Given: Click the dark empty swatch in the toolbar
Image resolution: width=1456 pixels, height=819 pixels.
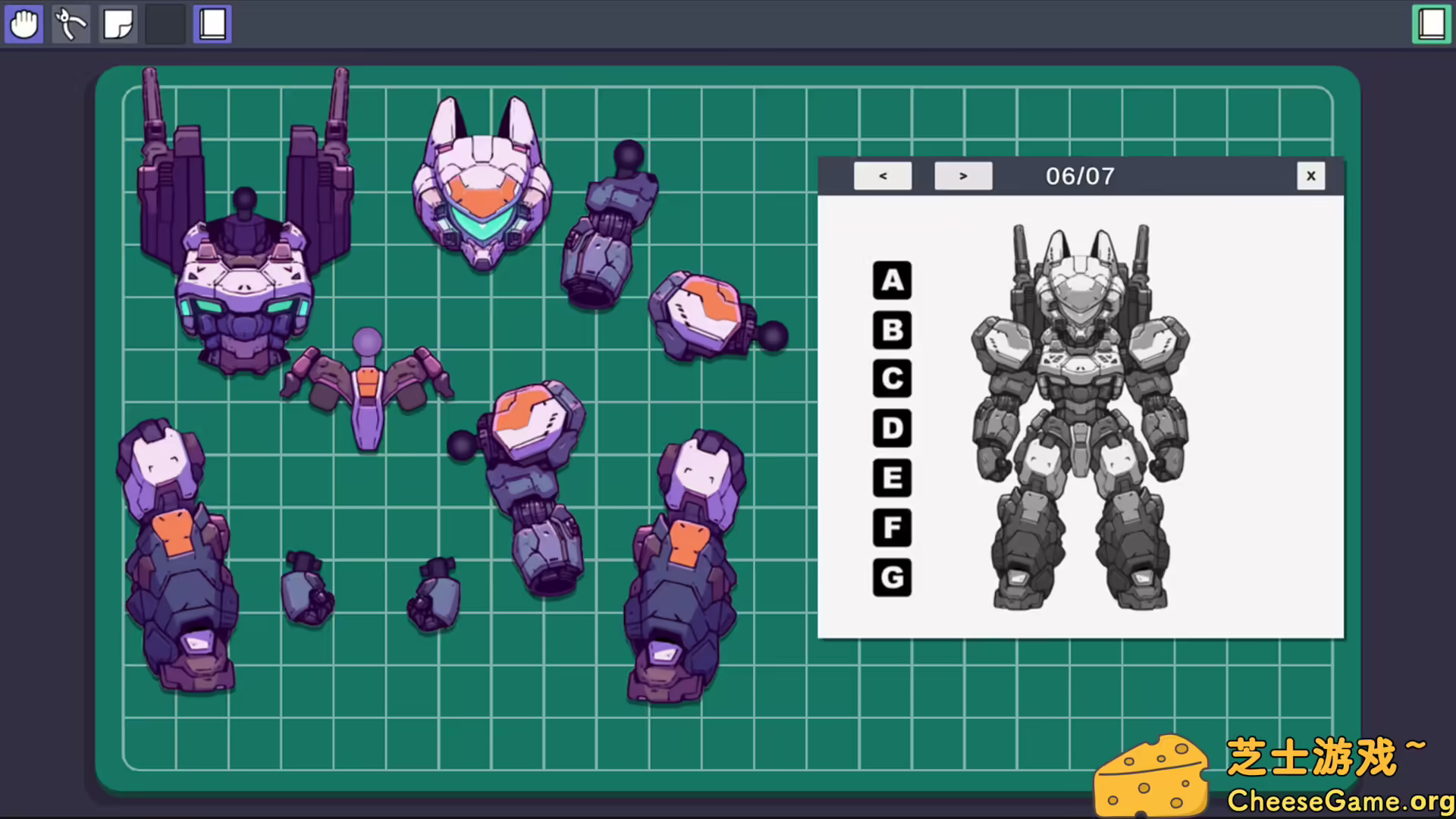Looking at the screenshot, I should [165, 24].
